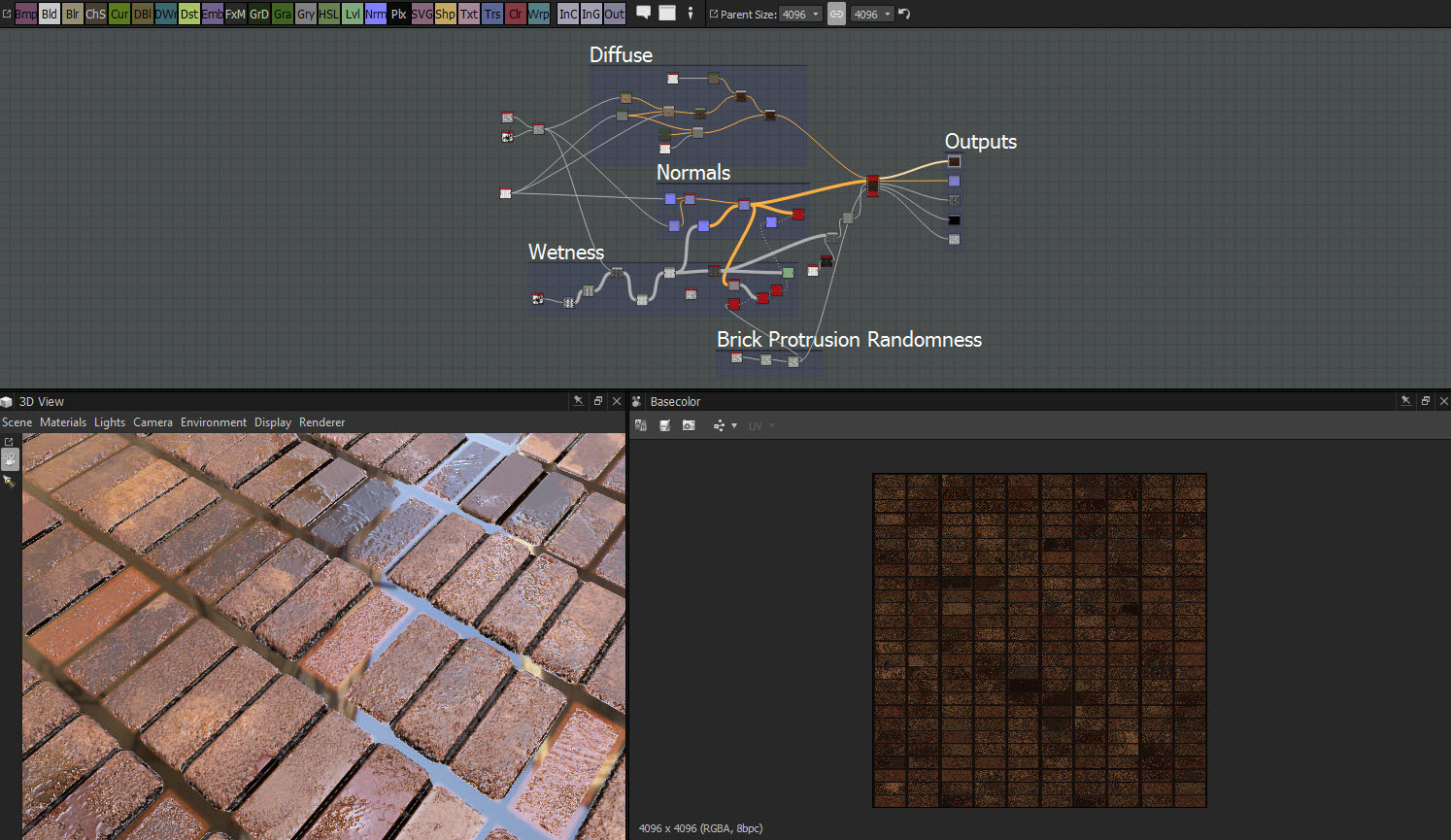Take a screenshot with the camera icon
The image size is (1451, 840).
tap(688, 425)
